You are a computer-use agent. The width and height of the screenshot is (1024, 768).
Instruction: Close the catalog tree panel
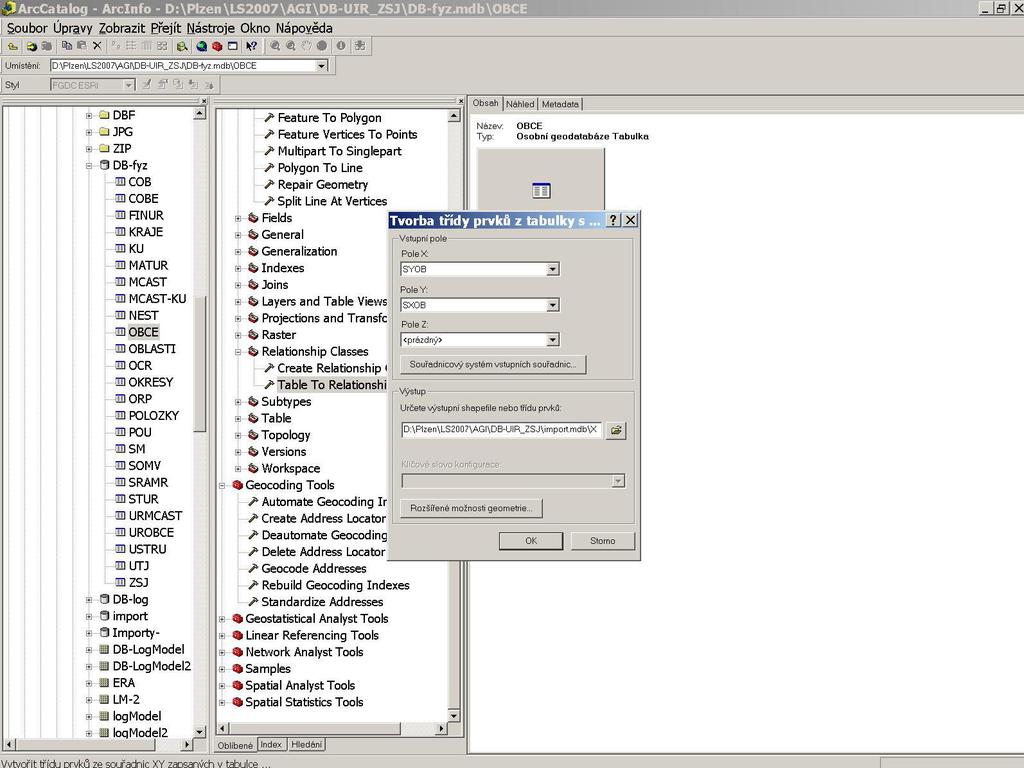[x=204, y=101]
